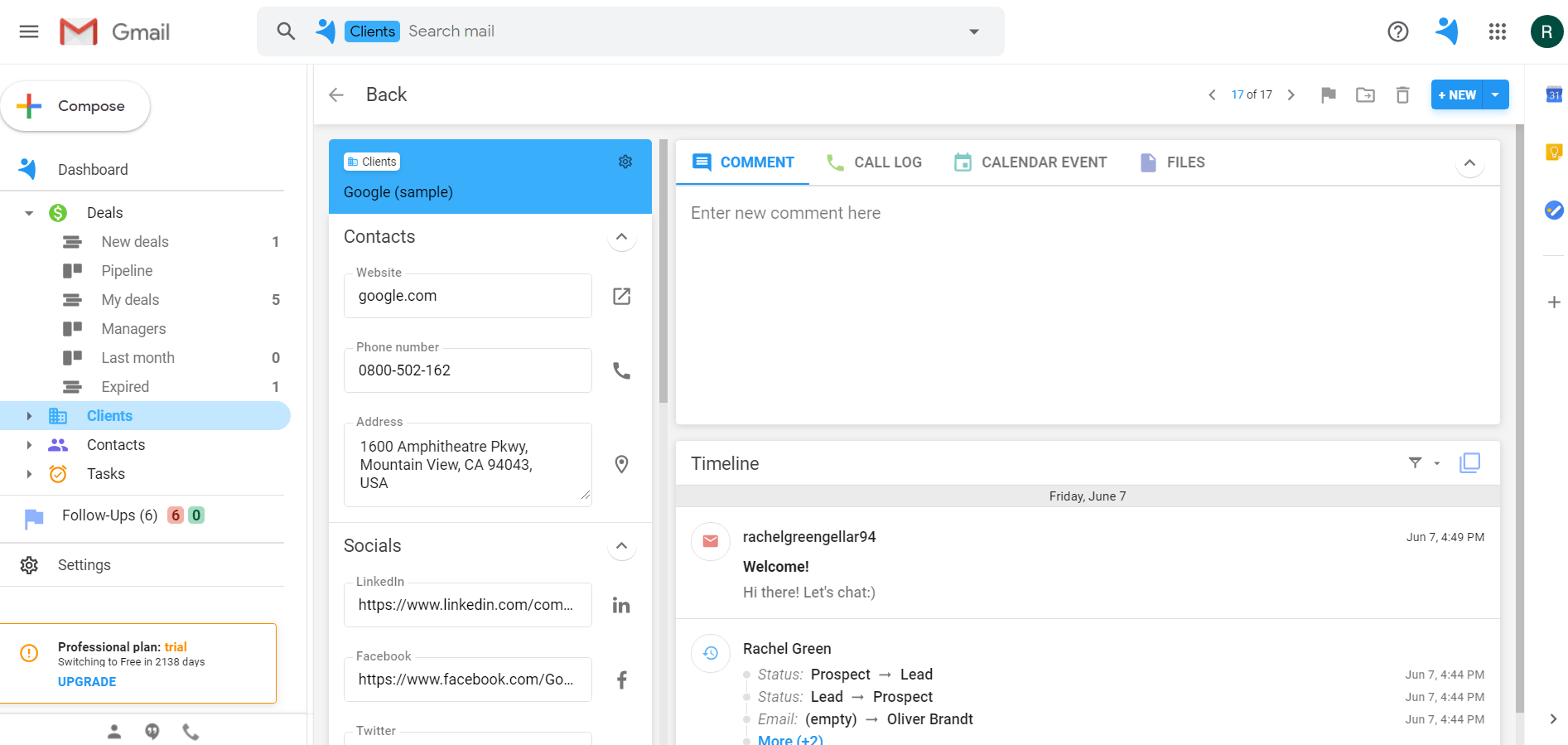
Task: Get add-ons plus icon
Action: (x=1554, y=302)
